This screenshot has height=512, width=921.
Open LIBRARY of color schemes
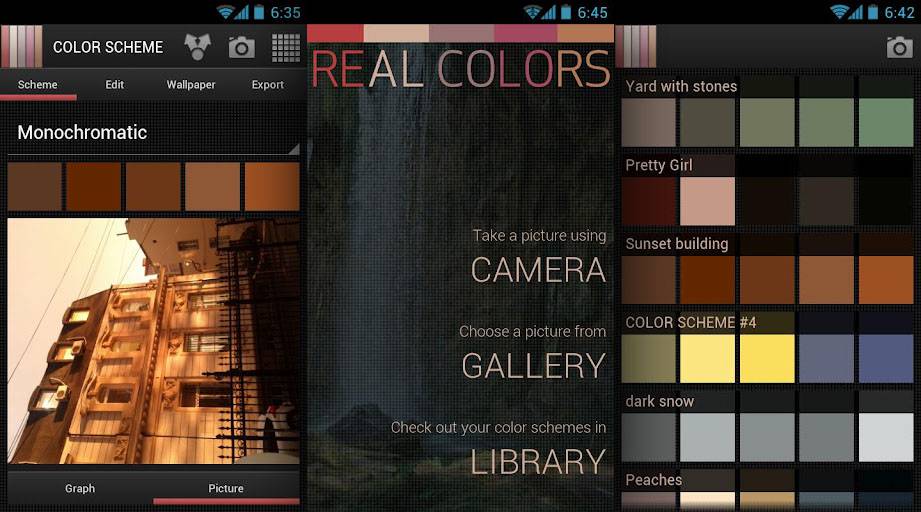pos(539,462)
